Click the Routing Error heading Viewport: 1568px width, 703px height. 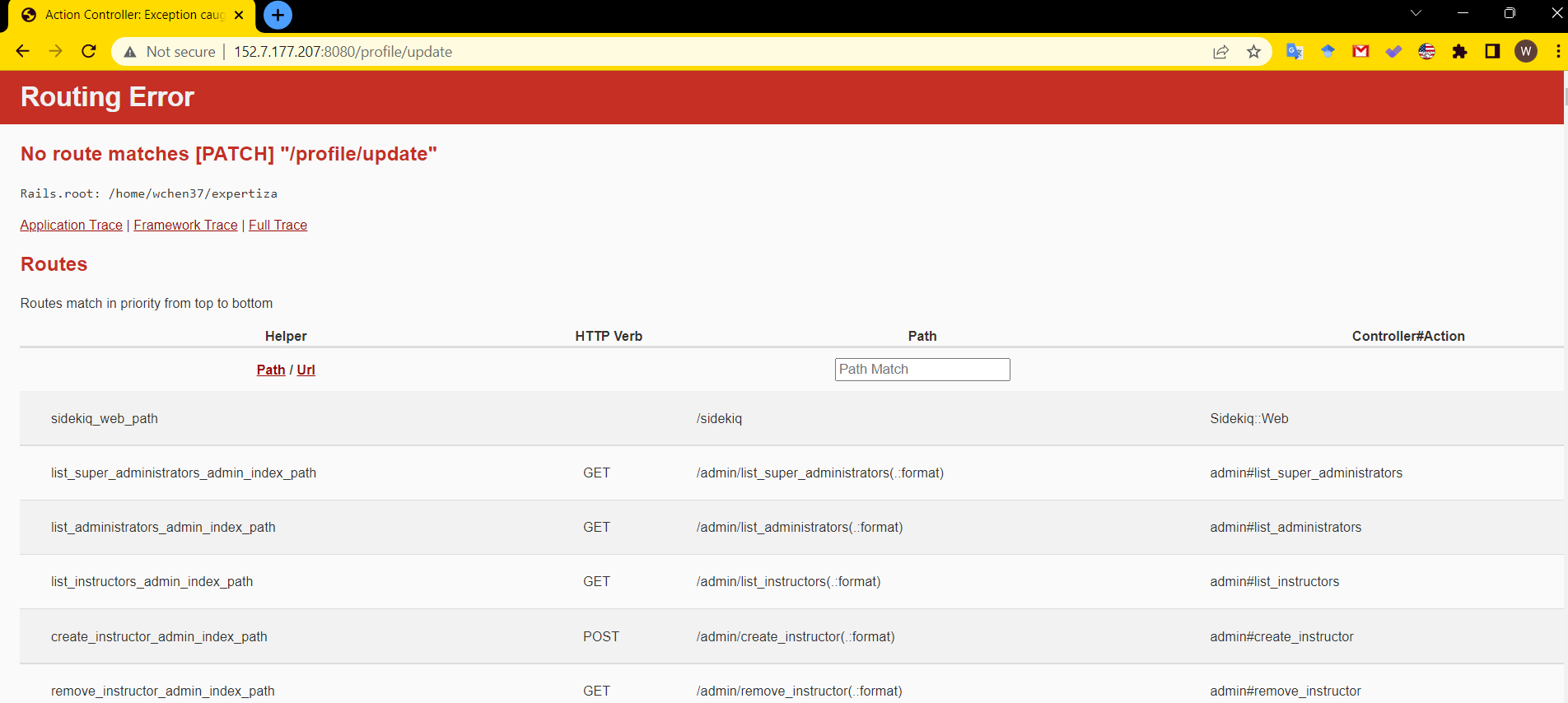coord(107,97)
